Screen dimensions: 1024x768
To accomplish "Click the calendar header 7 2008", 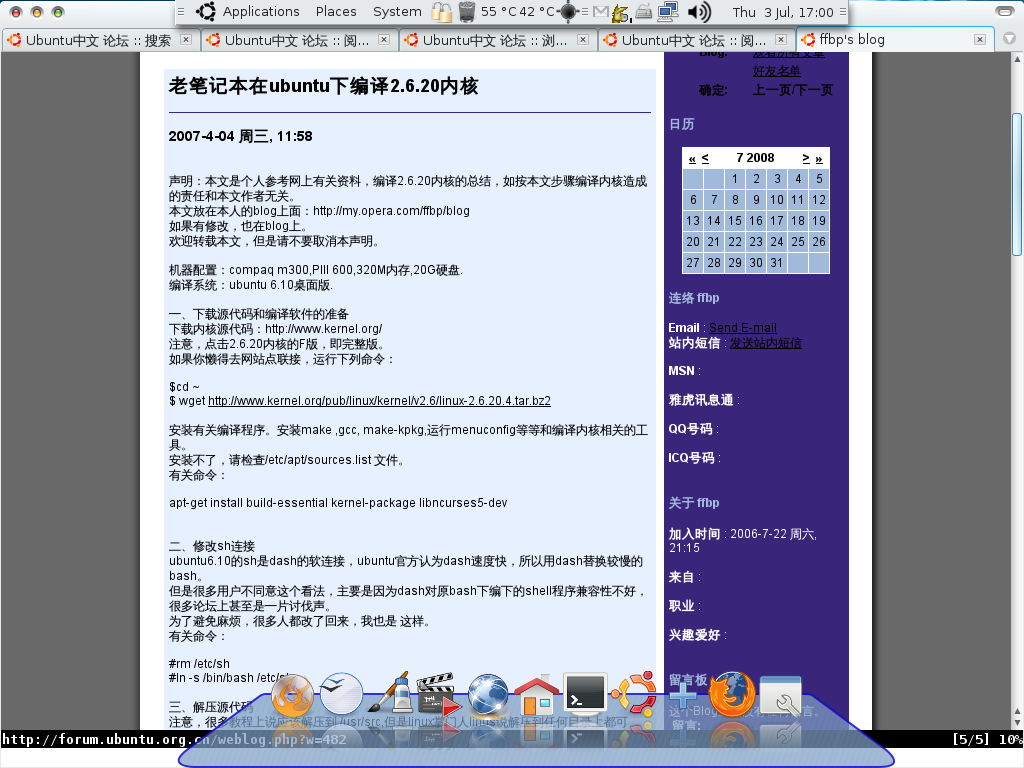I will 755,158.
